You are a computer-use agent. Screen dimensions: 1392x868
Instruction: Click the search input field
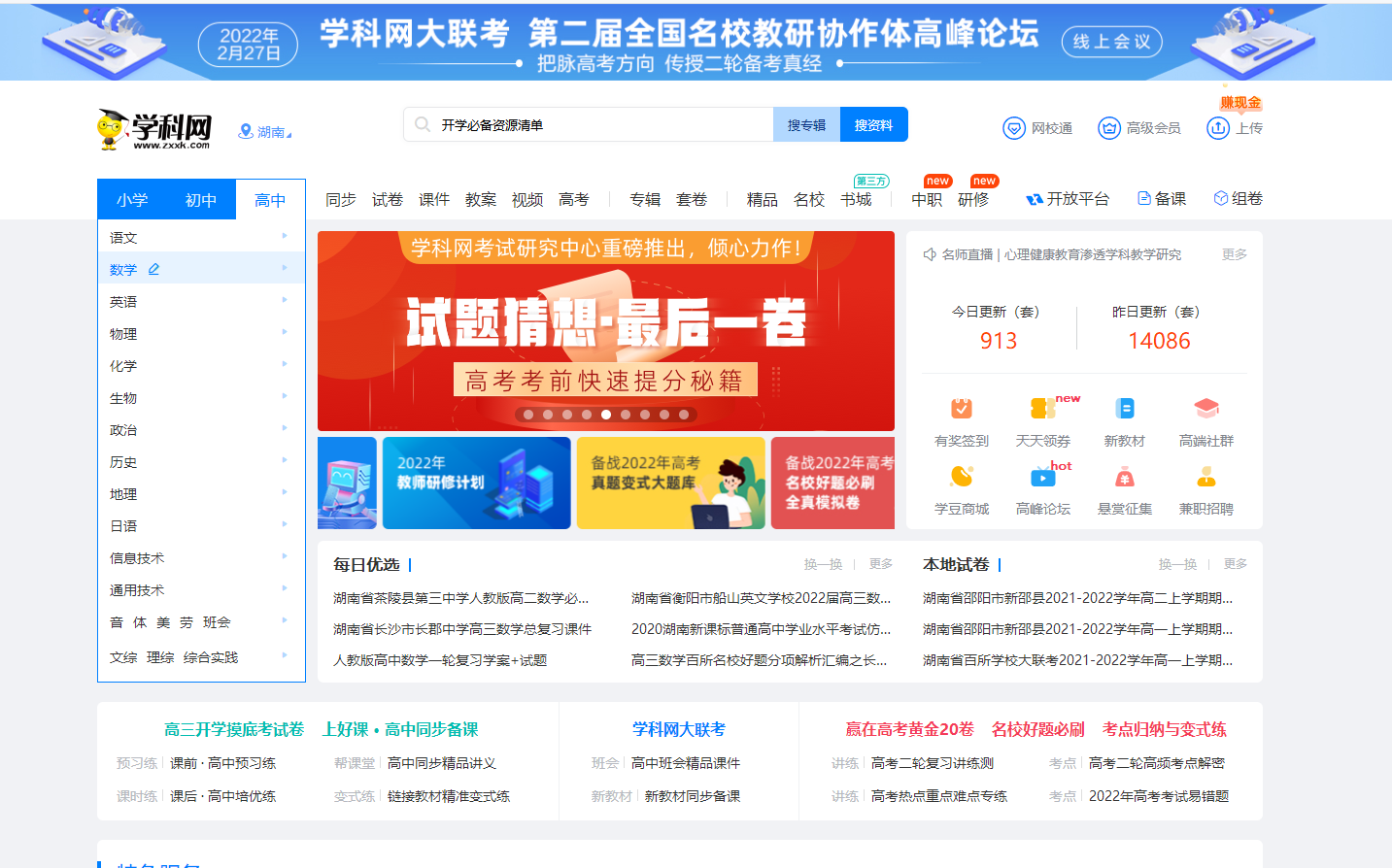[x=602, y=125]
